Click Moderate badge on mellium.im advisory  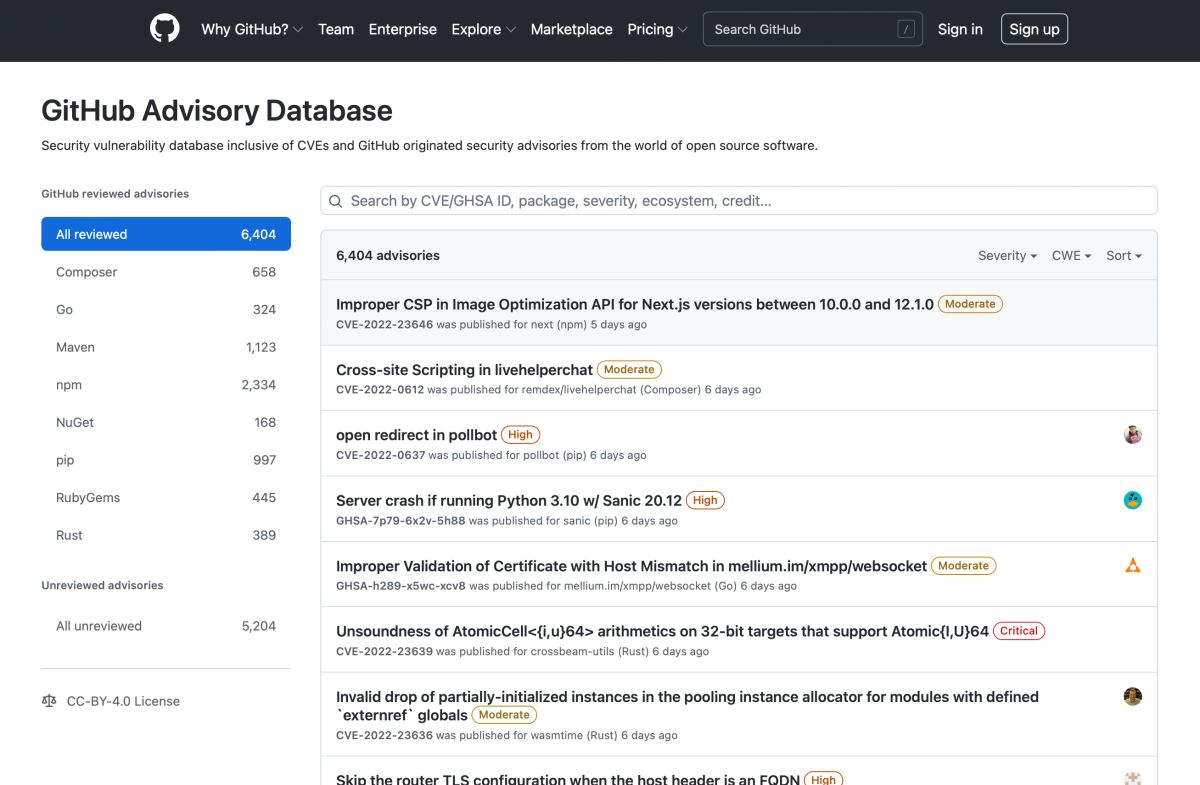point(964,566)
